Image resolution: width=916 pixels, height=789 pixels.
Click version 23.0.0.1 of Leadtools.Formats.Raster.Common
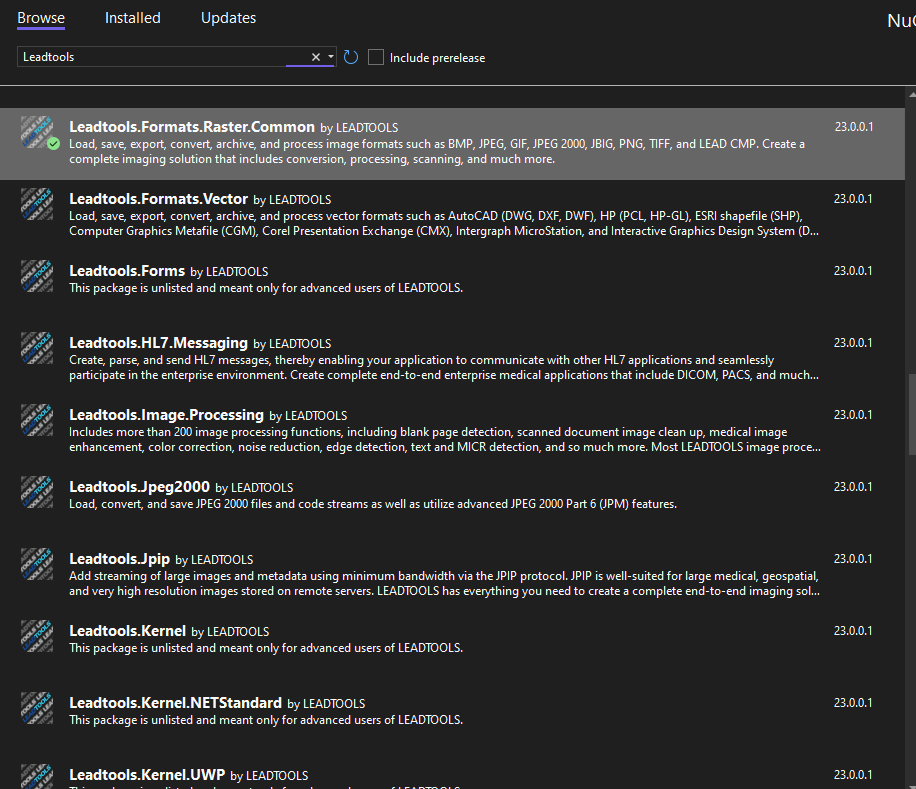click(853, 127)
